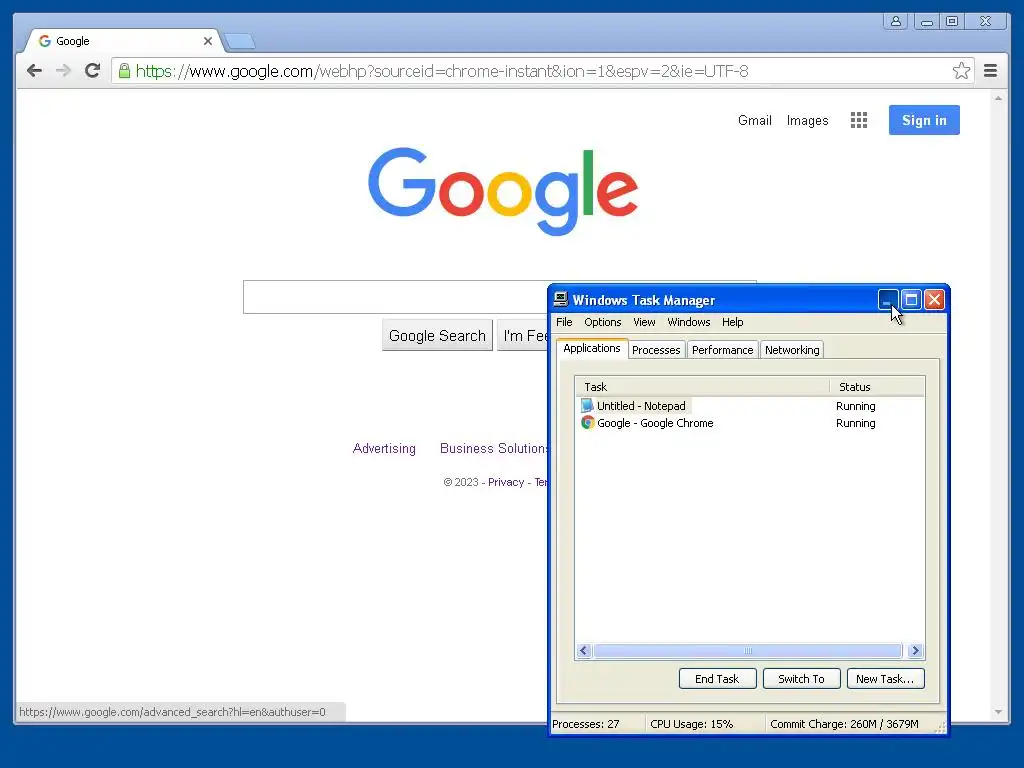
Task: Click the task list horizontal scrollbar thumb
Action: [748, 650]
